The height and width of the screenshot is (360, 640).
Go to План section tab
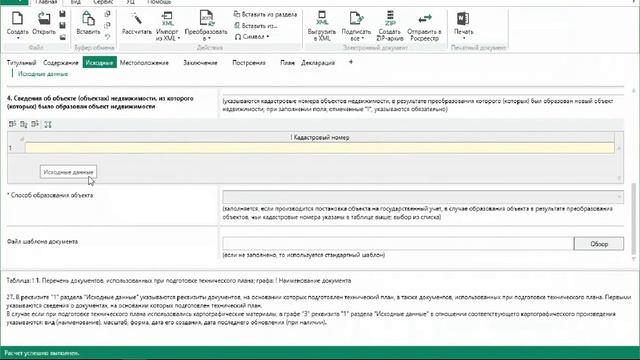click(287, 62)
